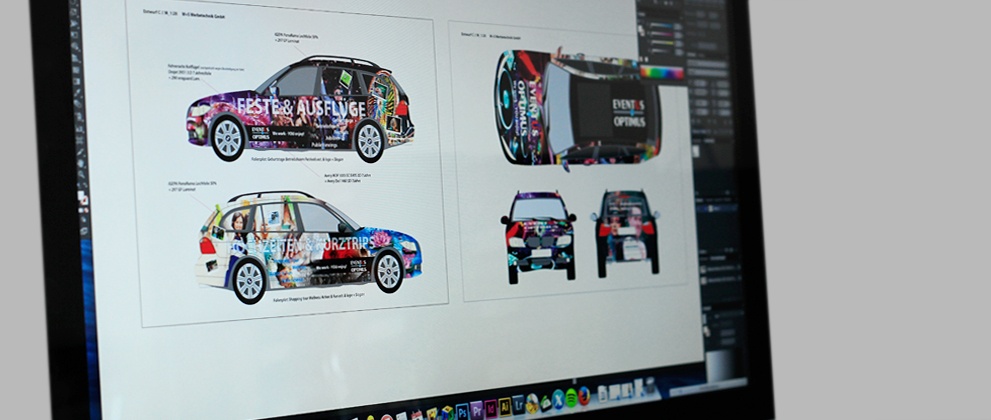Adjust the Yellow slider in Color panel
The image size is (991, 420).
point(662,43)
